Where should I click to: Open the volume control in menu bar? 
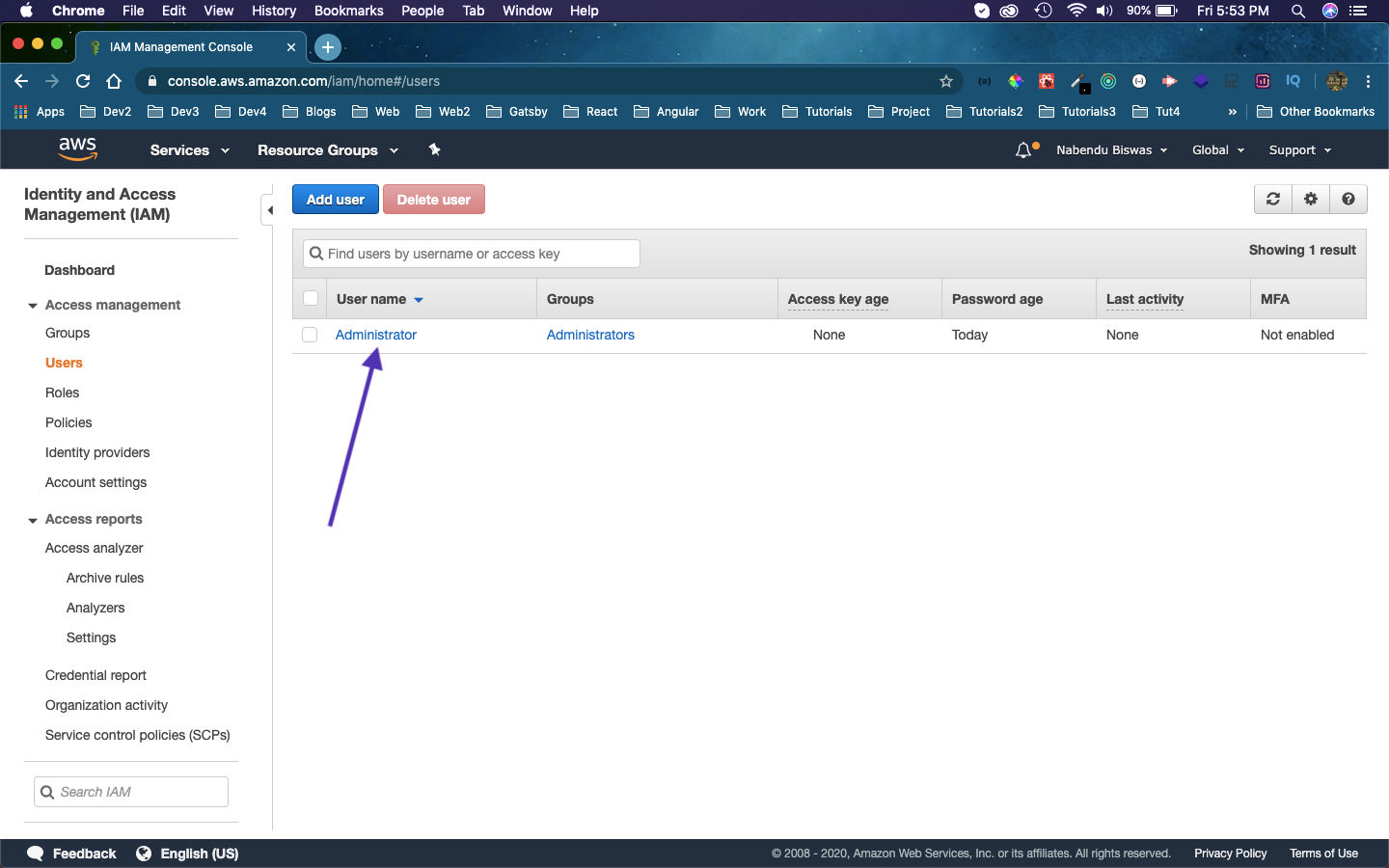coord(1105,11)
